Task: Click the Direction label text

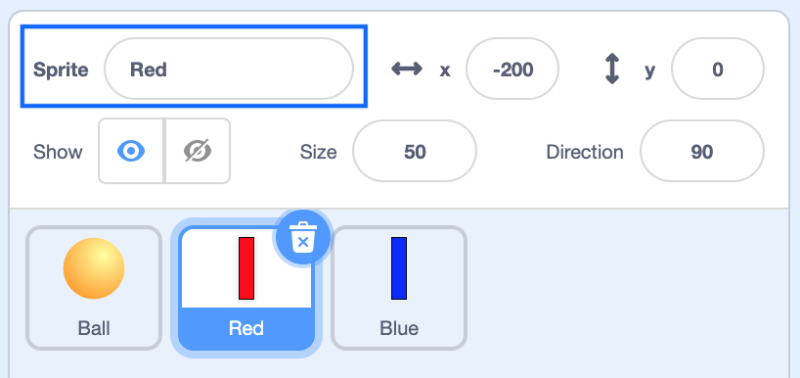Action: coord(585,152)
